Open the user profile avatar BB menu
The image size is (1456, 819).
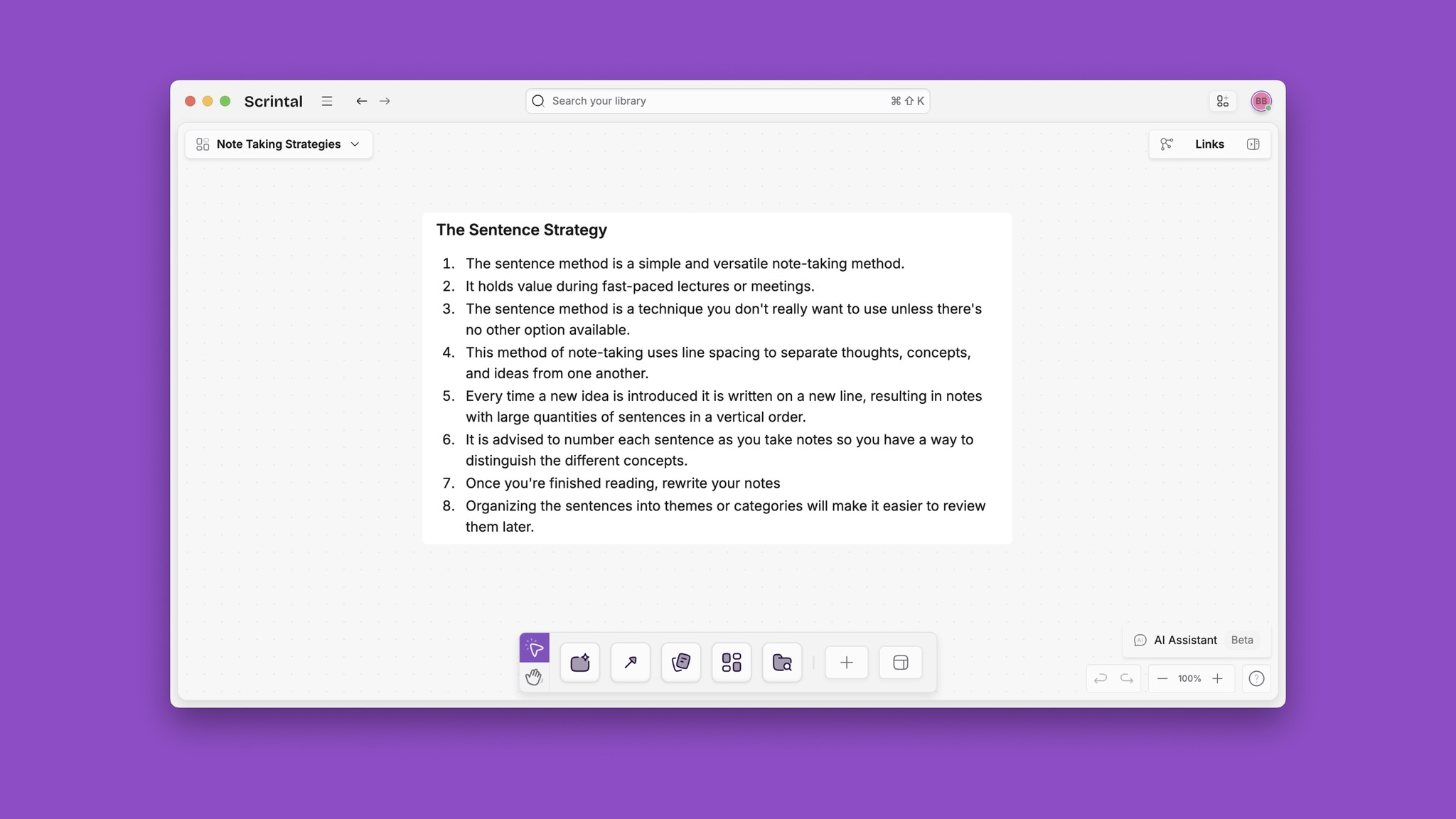pyautogui.click(x=1260, y=100)
